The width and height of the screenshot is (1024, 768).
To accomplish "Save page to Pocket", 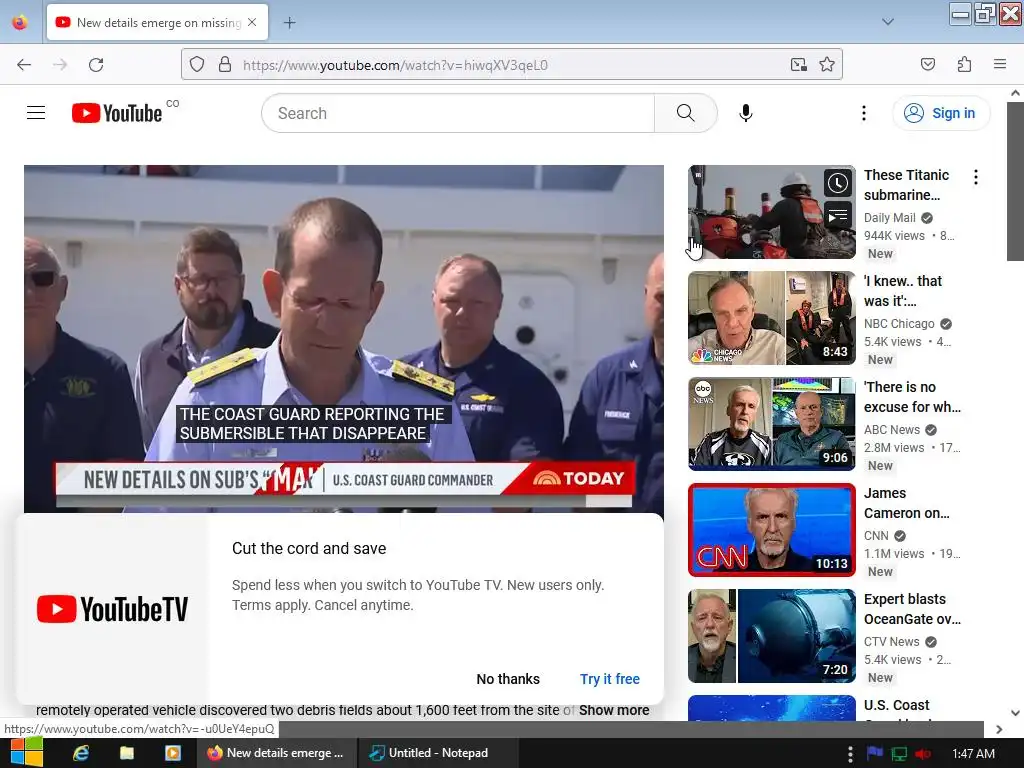I will click(927, 65).
